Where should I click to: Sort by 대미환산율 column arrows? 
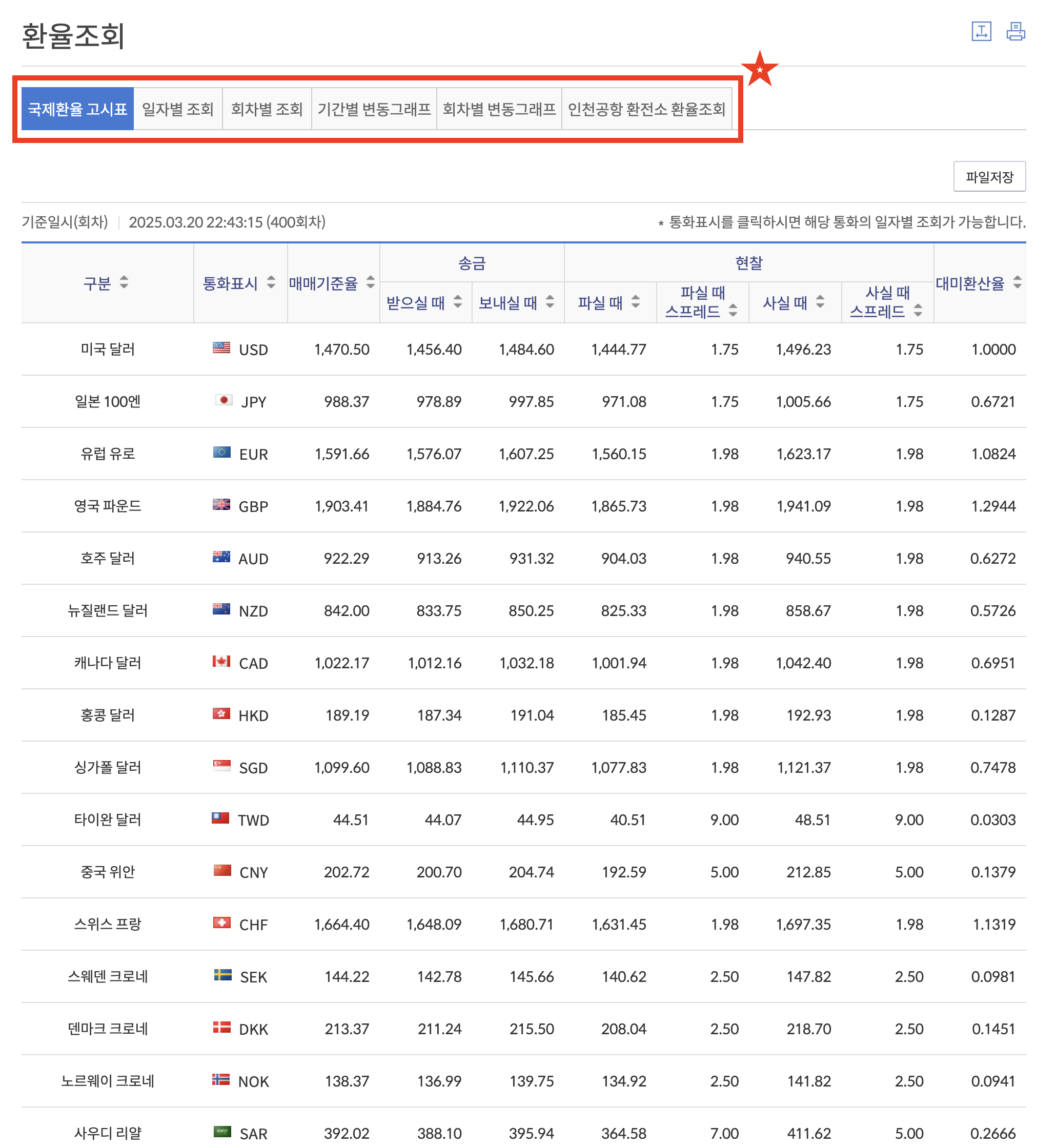pyautogui.click(x=1017, y=282)
